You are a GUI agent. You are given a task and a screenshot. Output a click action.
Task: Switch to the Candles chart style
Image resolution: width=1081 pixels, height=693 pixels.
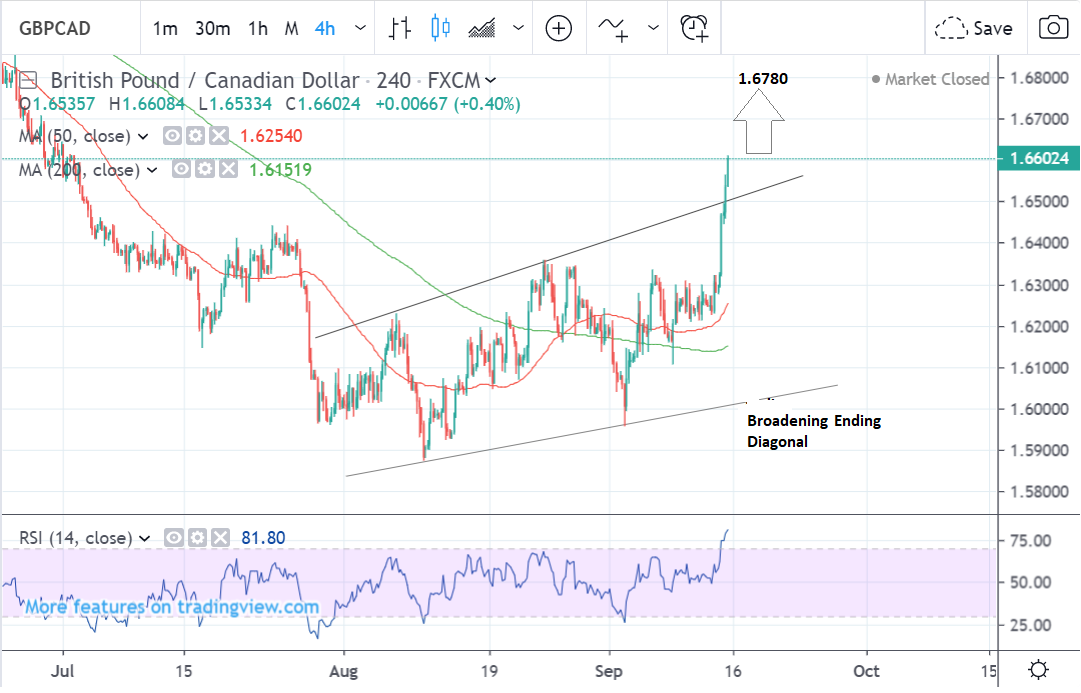pos(440,28)
